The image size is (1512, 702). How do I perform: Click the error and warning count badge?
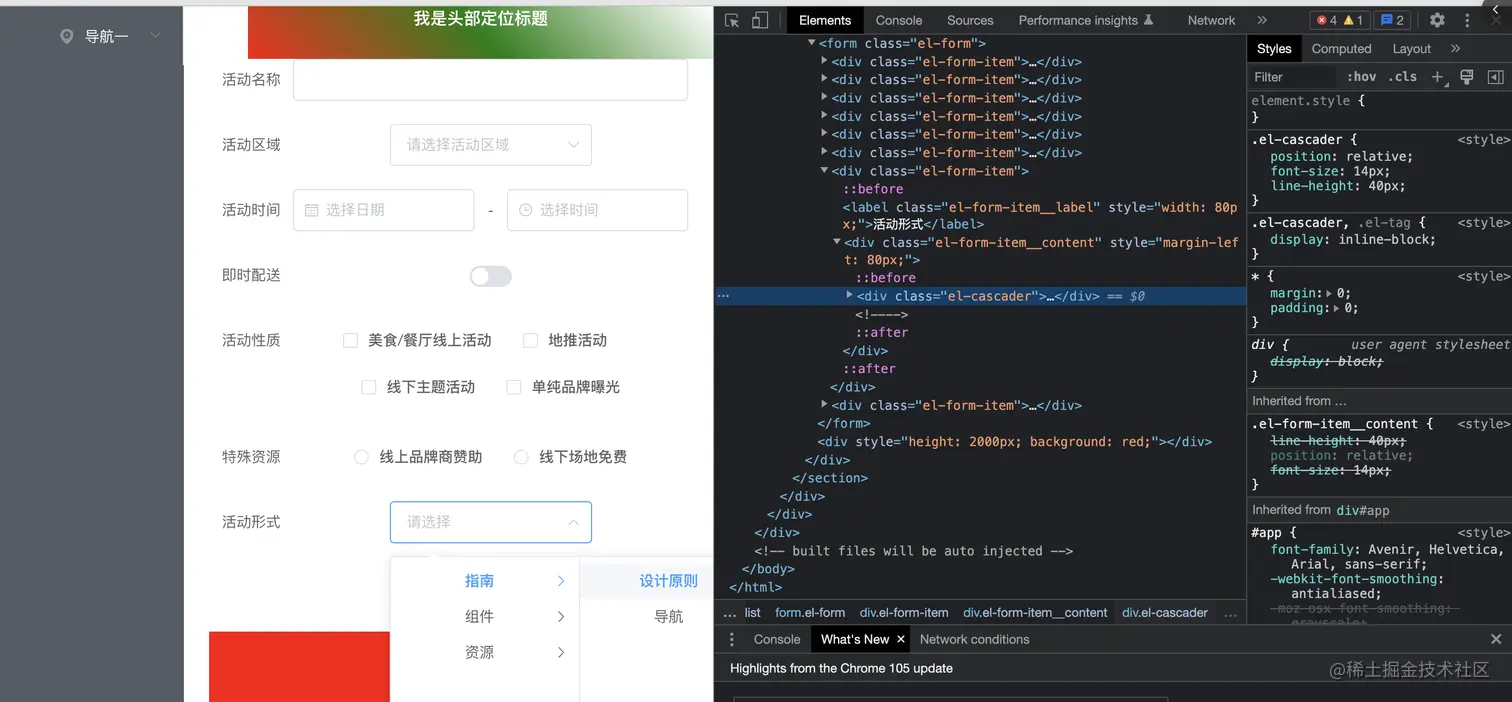[1340, 20]
